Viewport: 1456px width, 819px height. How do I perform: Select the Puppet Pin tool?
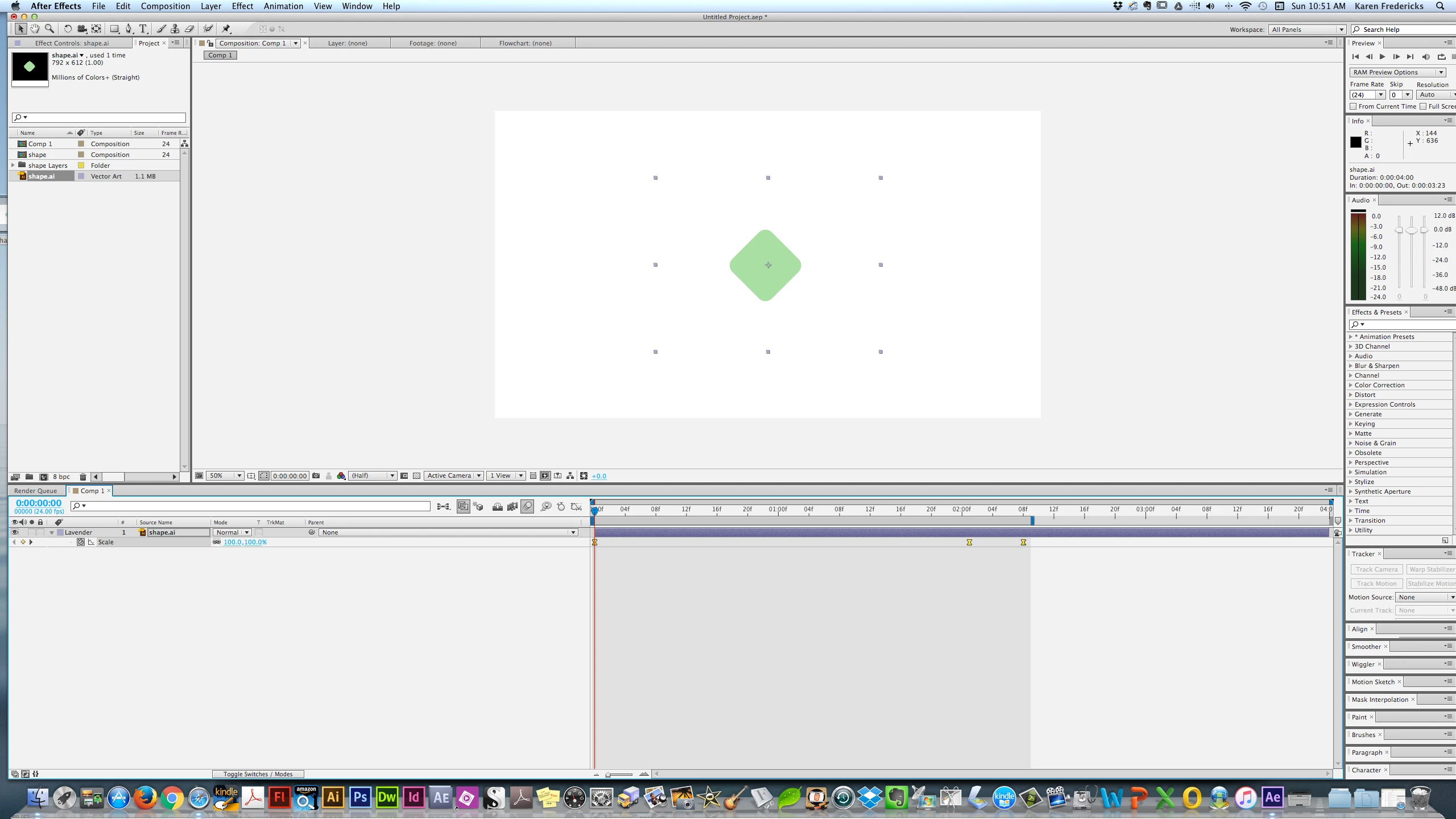pos(226,28)
